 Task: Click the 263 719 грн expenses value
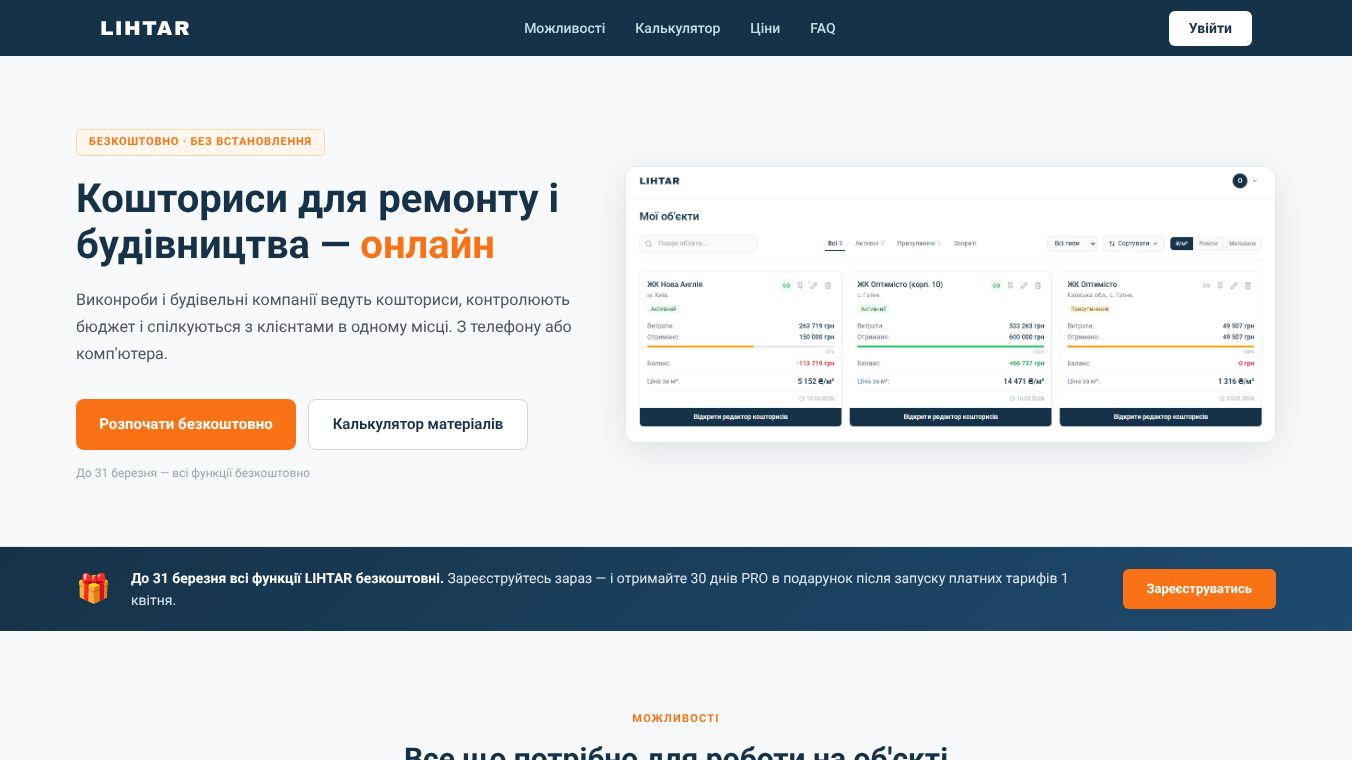tap(817, 326)
